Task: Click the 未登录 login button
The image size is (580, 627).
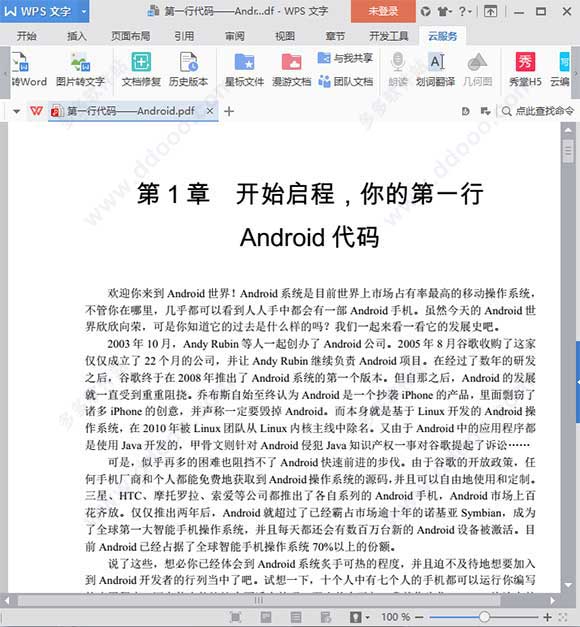Action: [x=383, y=11]
